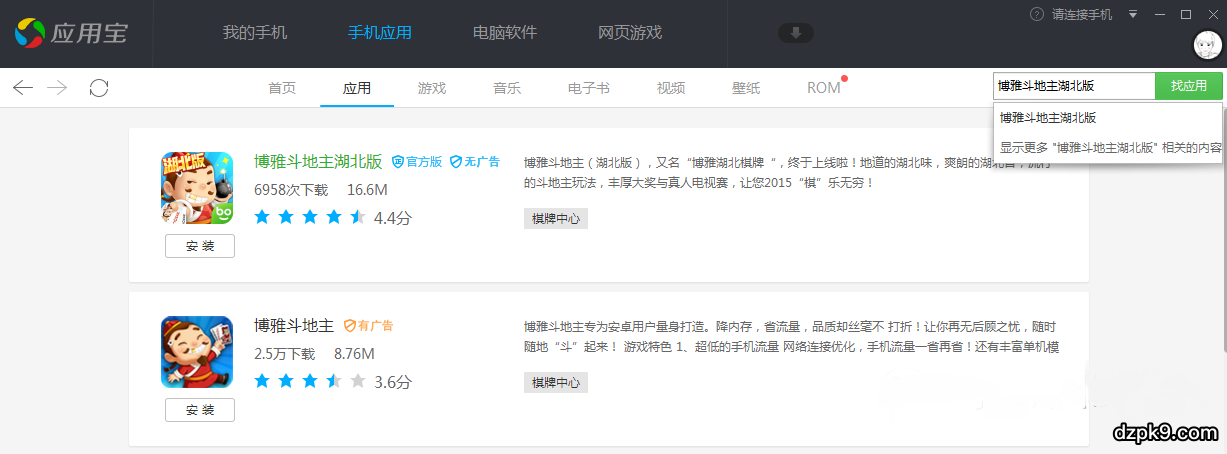The width and height of the screenshot is (1227, 454).
Task: Click the user avatar icon
Action: (x=1206, y=45)
